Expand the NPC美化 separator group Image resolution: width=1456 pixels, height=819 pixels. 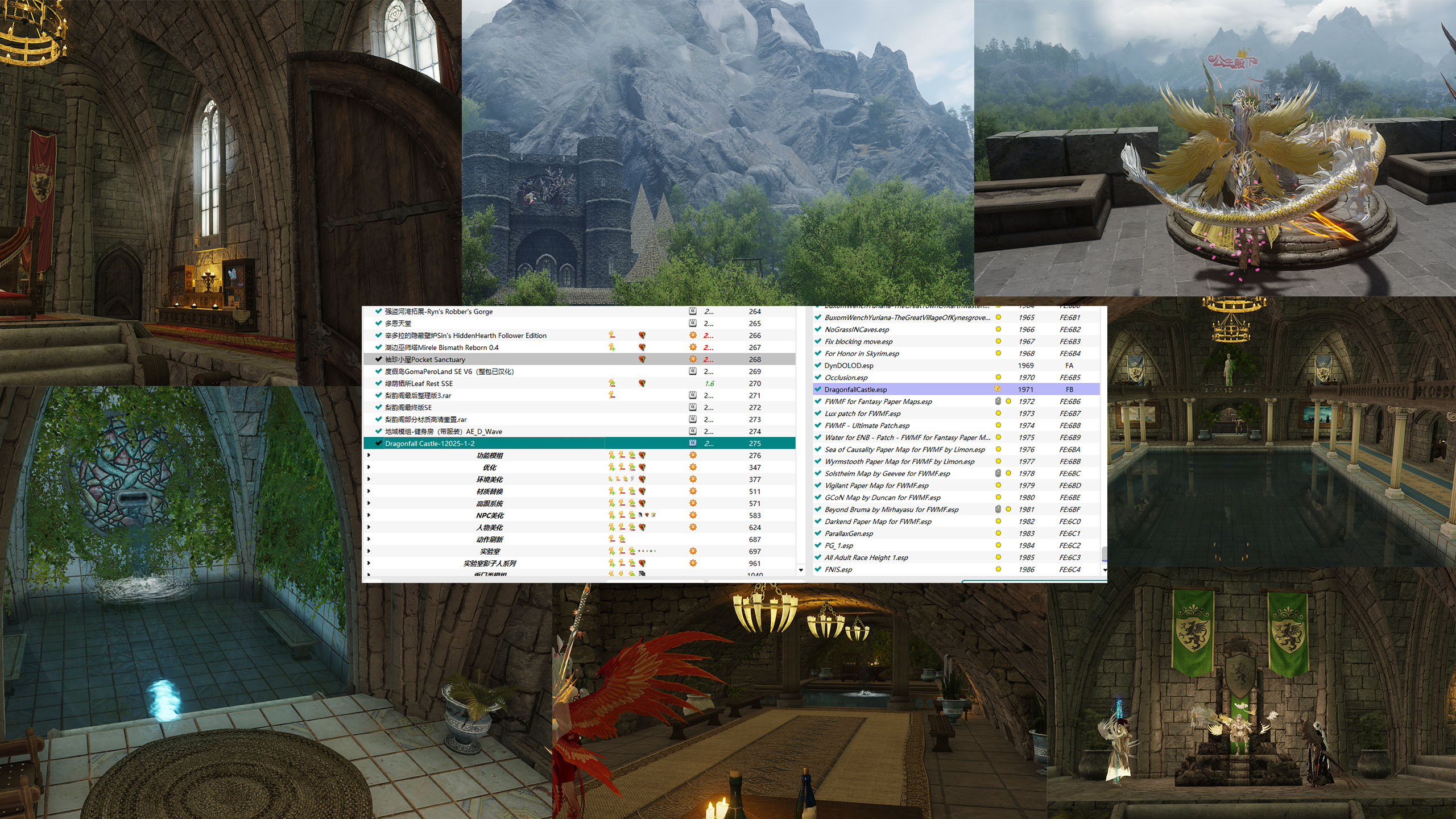369,515
